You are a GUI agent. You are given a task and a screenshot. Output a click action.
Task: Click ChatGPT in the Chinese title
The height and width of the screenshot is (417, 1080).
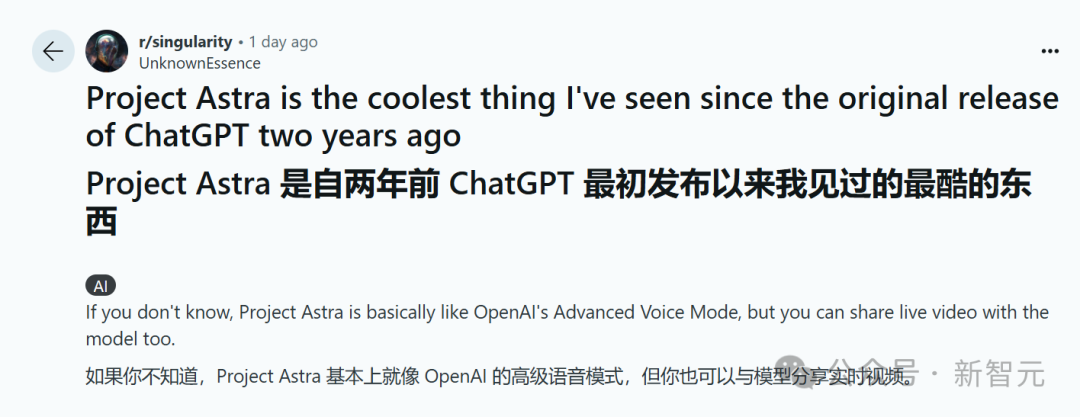(513, 185)
